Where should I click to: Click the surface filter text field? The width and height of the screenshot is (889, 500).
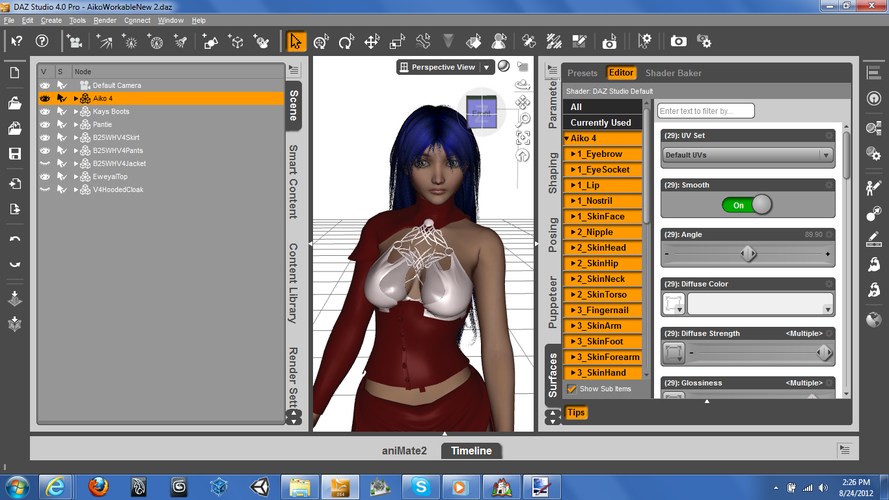(x=705, y=111)
